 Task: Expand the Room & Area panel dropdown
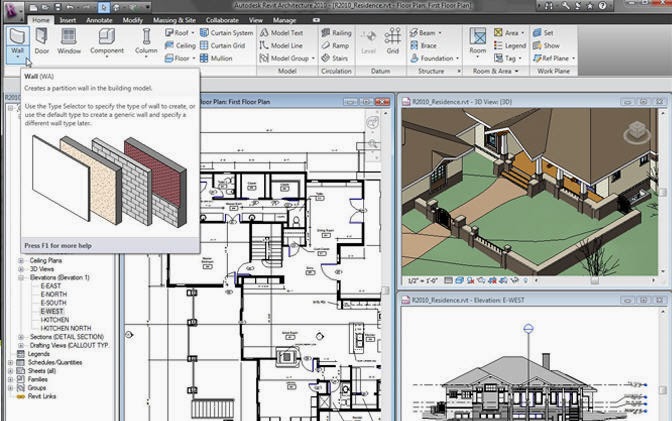point(517,71)
